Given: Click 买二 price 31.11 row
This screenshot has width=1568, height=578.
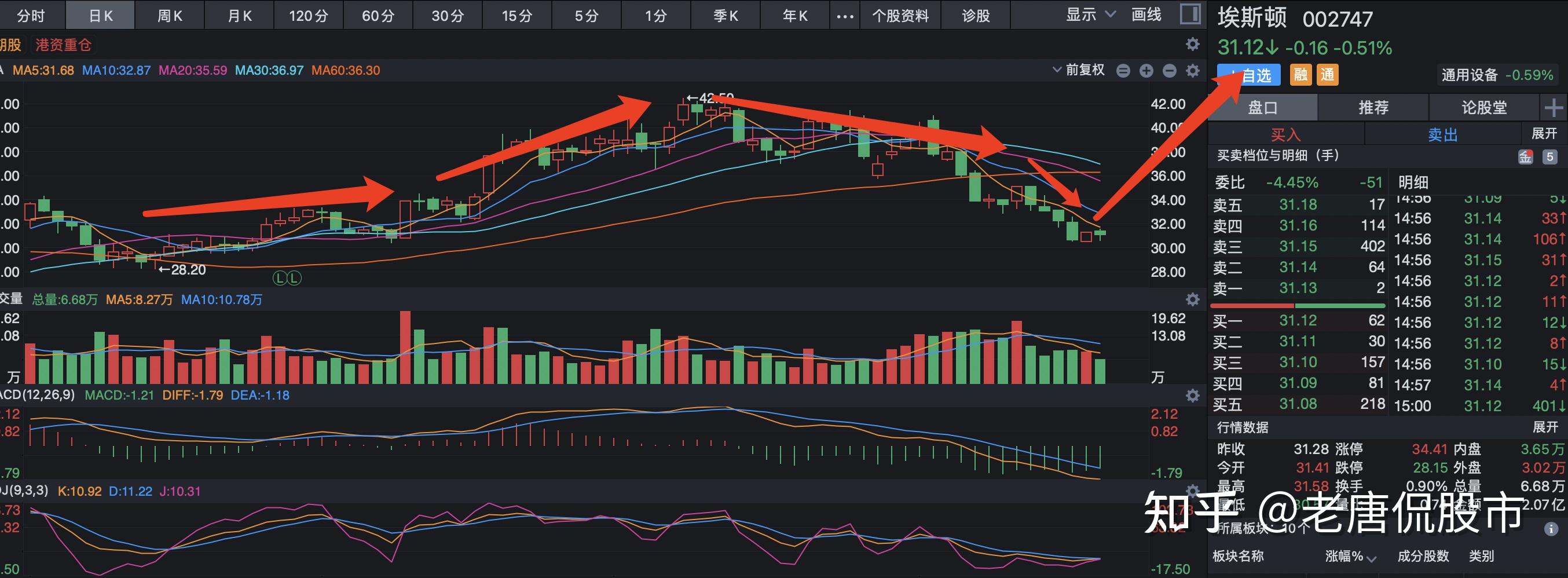Looking at the screenshot, I should [x=1298, y=341].
